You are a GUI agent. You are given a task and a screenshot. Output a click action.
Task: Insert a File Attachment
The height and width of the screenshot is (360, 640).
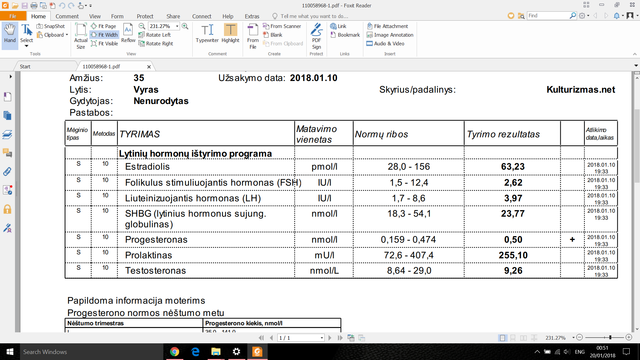click(387, 26)
